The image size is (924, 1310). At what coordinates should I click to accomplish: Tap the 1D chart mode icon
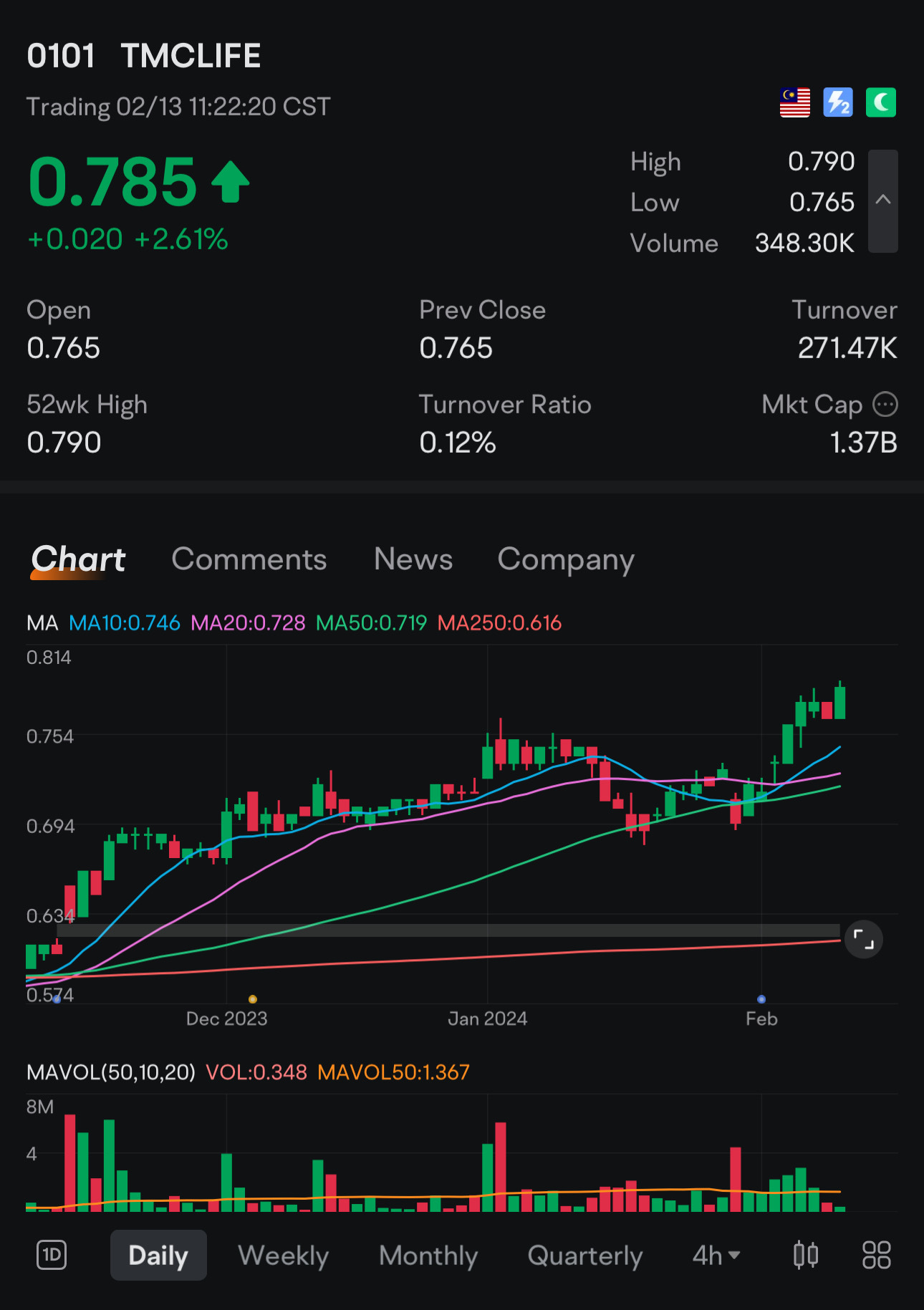pyautogui.click(x=52, y=1255)
